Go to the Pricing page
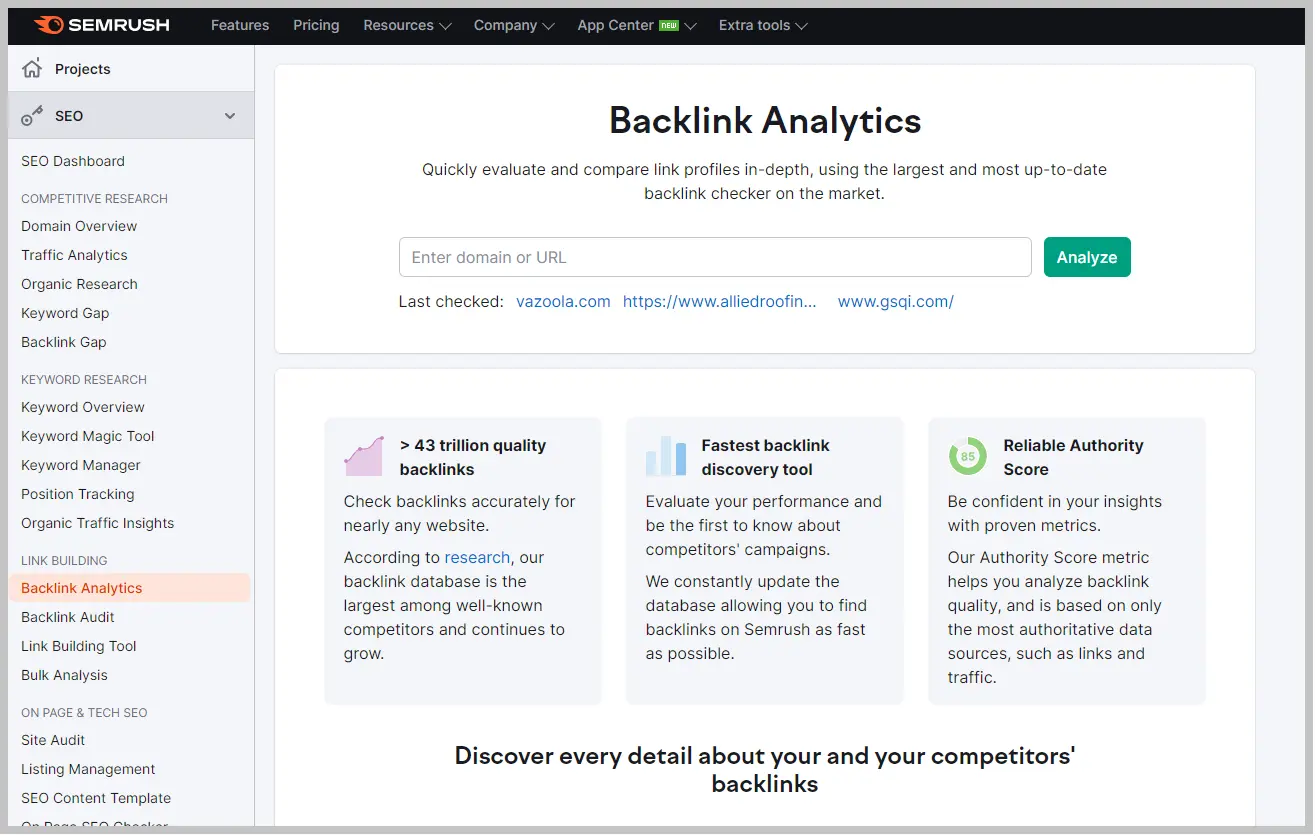 (x=316, y=25)
